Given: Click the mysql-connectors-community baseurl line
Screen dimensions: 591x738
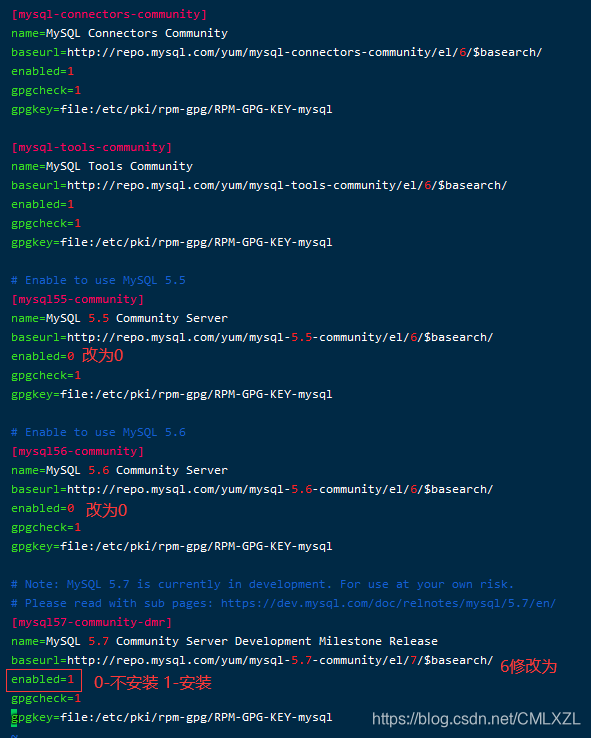Looking at the screenshot, I should point(276,52).
